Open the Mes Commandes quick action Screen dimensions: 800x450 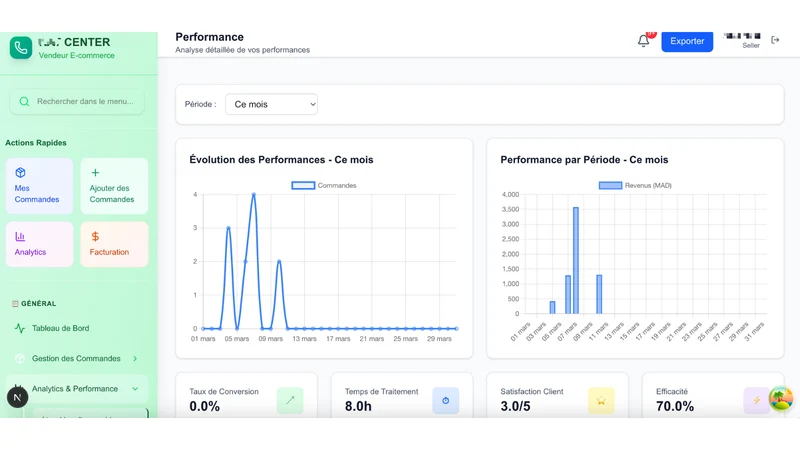pos(39,186)
